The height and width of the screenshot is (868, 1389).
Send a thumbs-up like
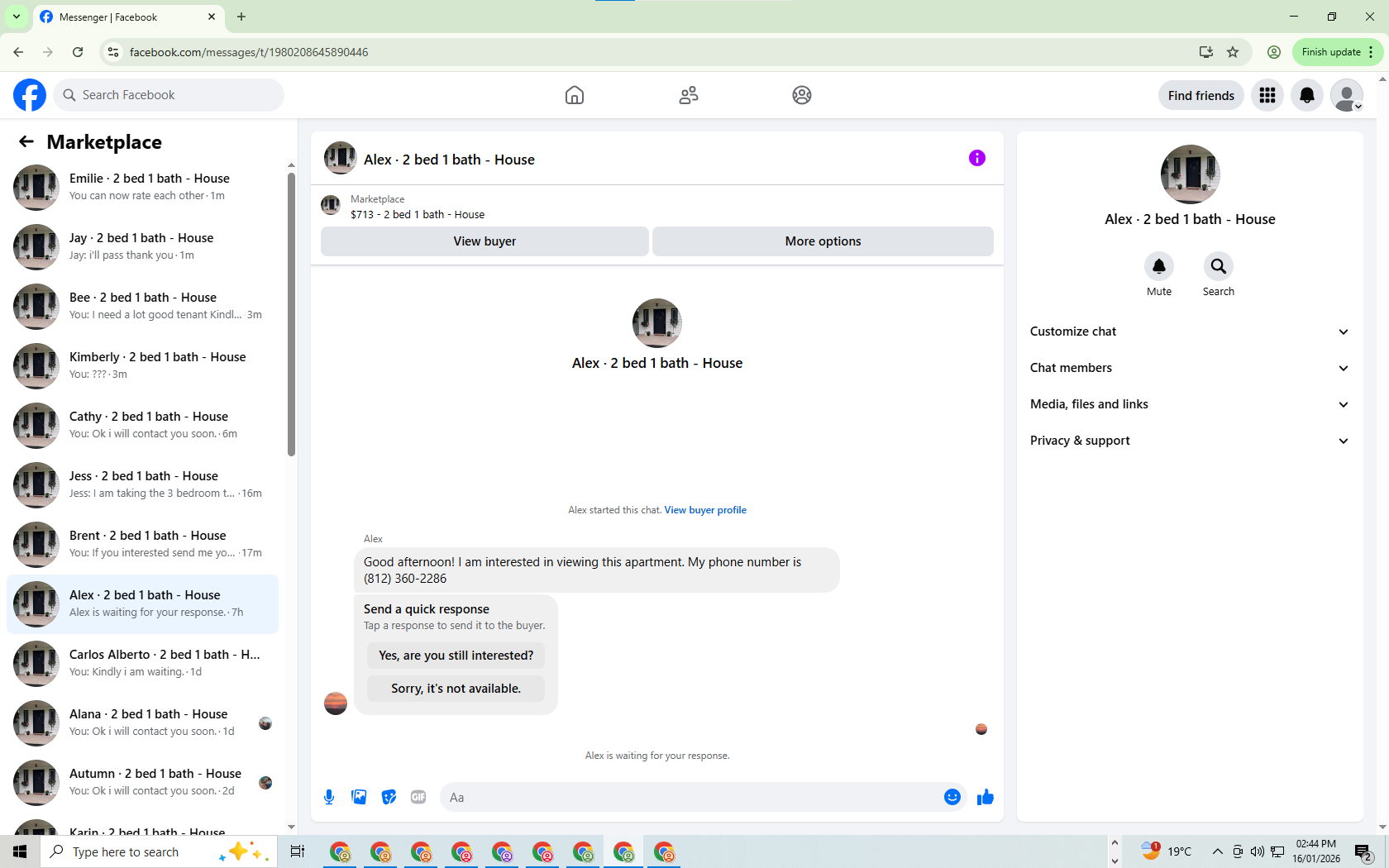pos(985,797)
